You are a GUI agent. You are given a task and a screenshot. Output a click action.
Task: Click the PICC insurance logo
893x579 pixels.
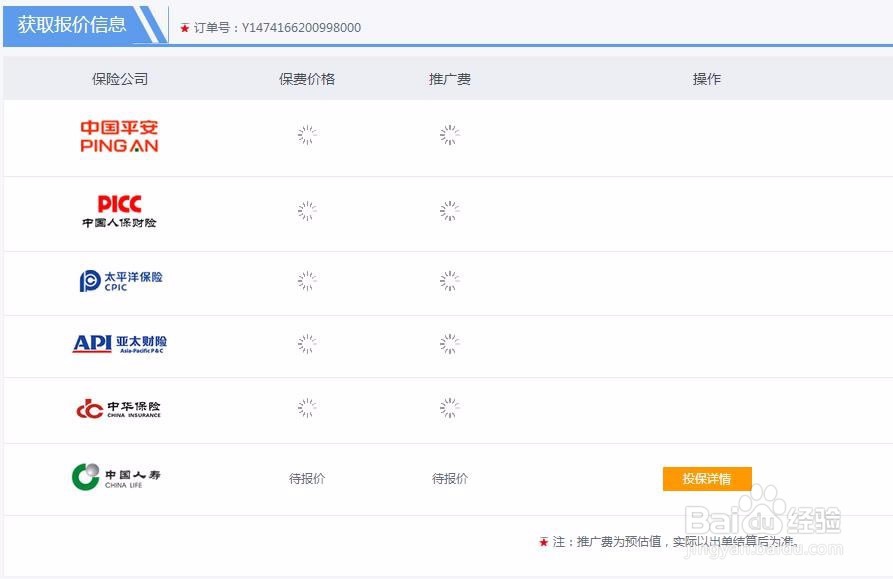point(119,211)
